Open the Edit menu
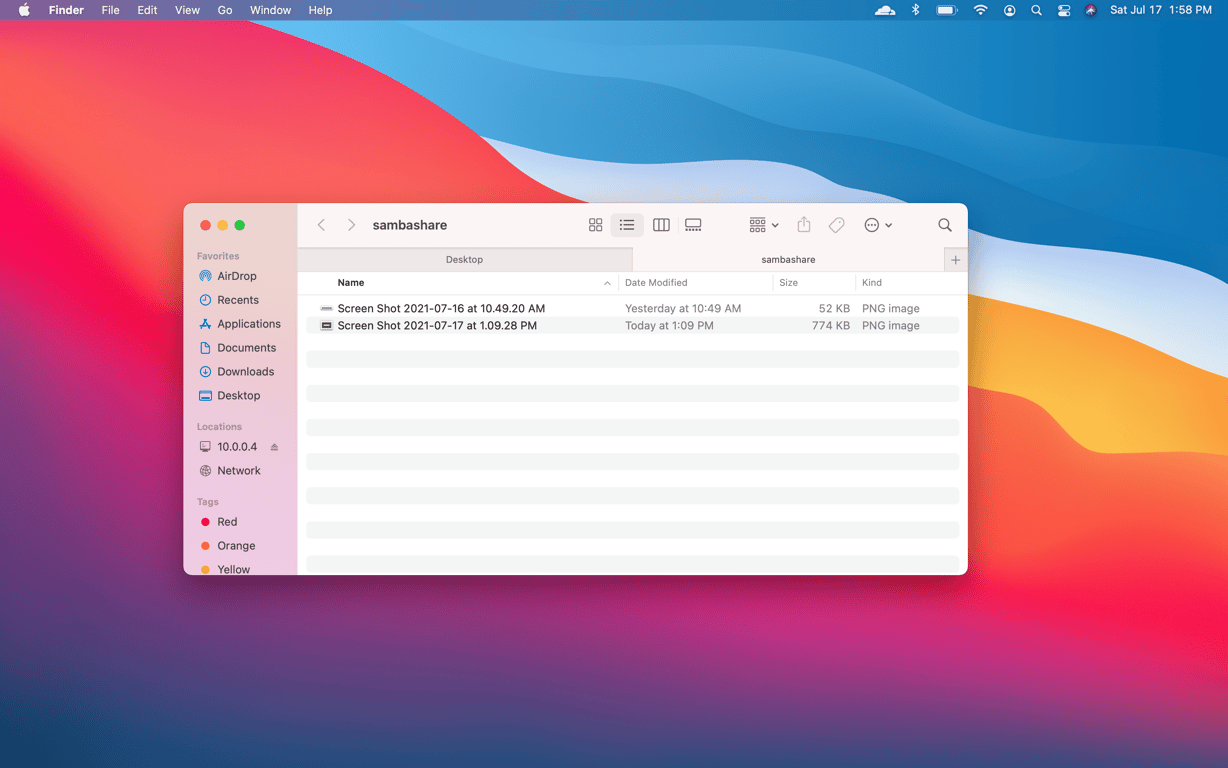 147,10
